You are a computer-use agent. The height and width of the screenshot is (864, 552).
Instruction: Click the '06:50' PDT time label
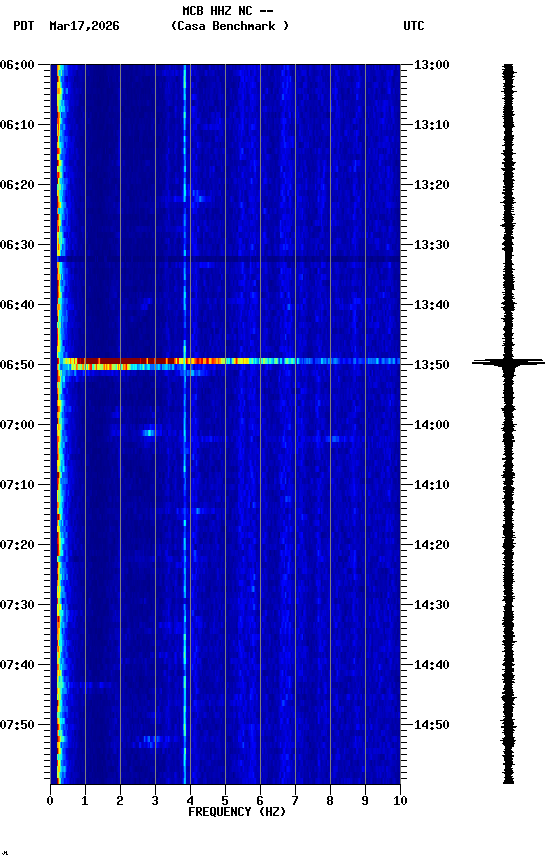coord(17,365)
